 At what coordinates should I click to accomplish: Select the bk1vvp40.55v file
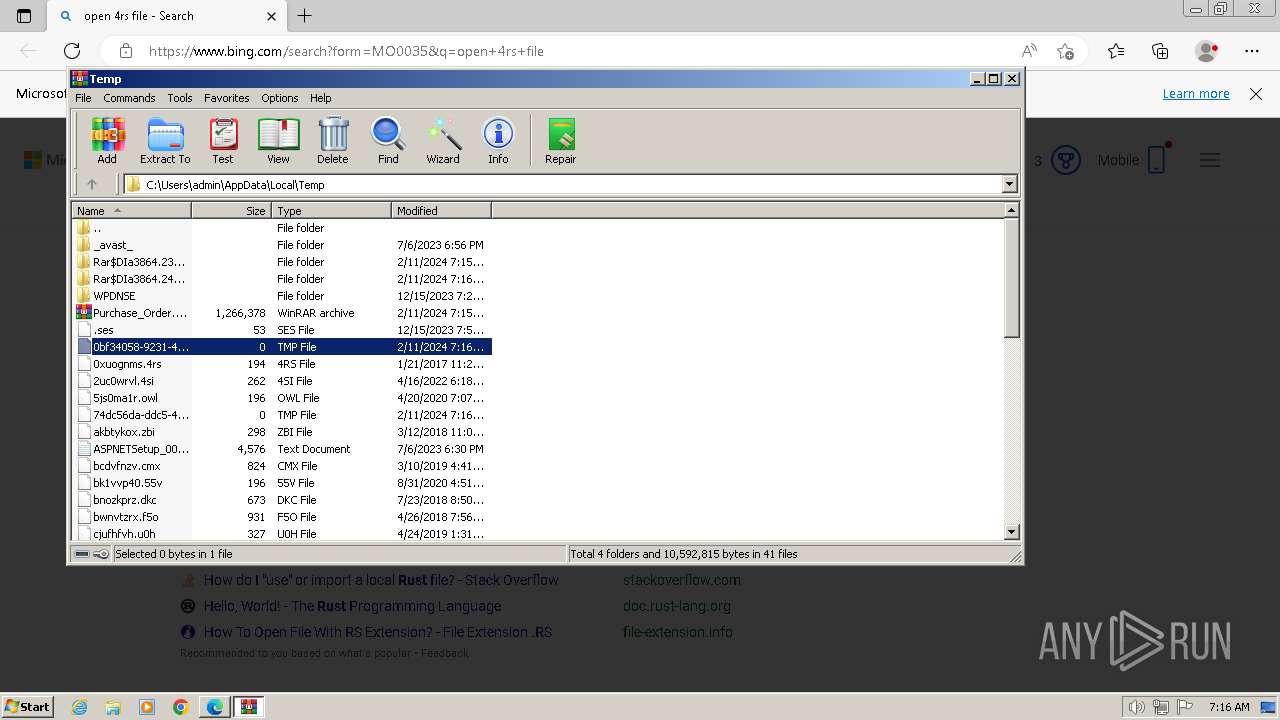click(282, 483)
